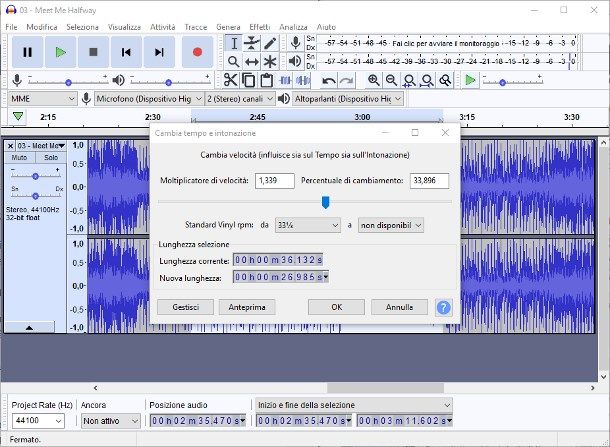Skip to end of project

(159, 52)
